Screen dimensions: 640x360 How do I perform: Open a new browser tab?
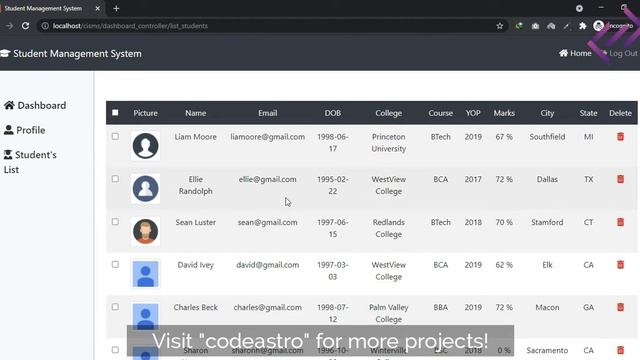[116, 8]
